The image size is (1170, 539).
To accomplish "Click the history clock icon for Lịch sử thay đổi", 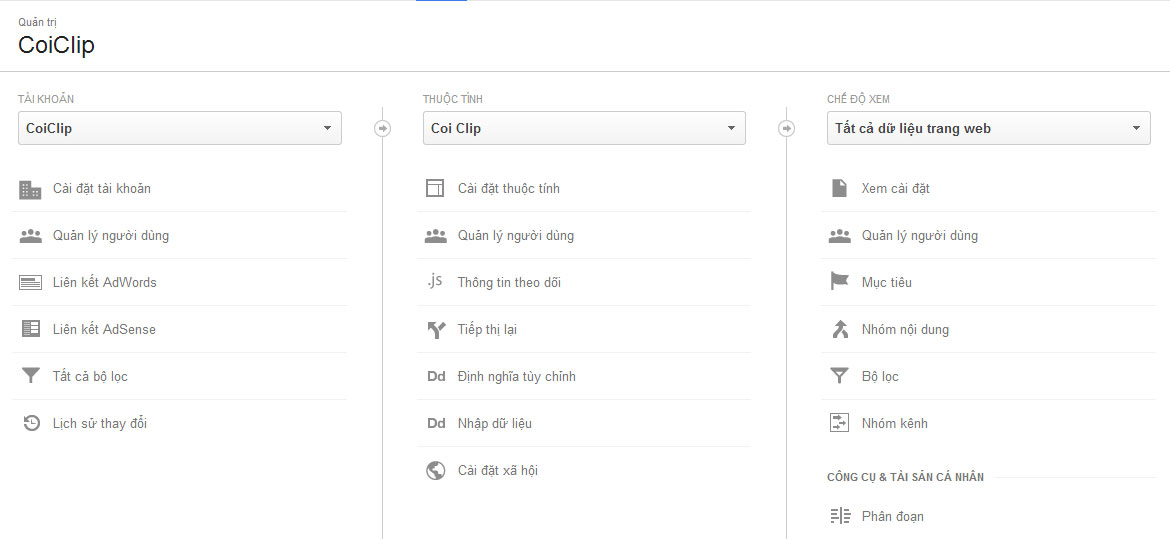I will click(x=31, y=423).
